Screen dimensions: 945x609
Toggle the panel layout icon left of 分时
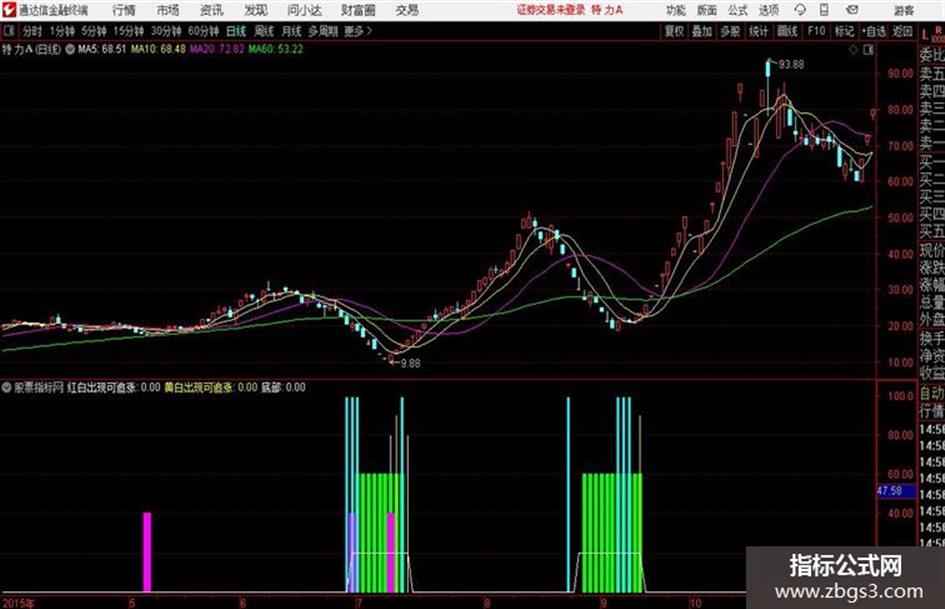click(x=8, y=31)
